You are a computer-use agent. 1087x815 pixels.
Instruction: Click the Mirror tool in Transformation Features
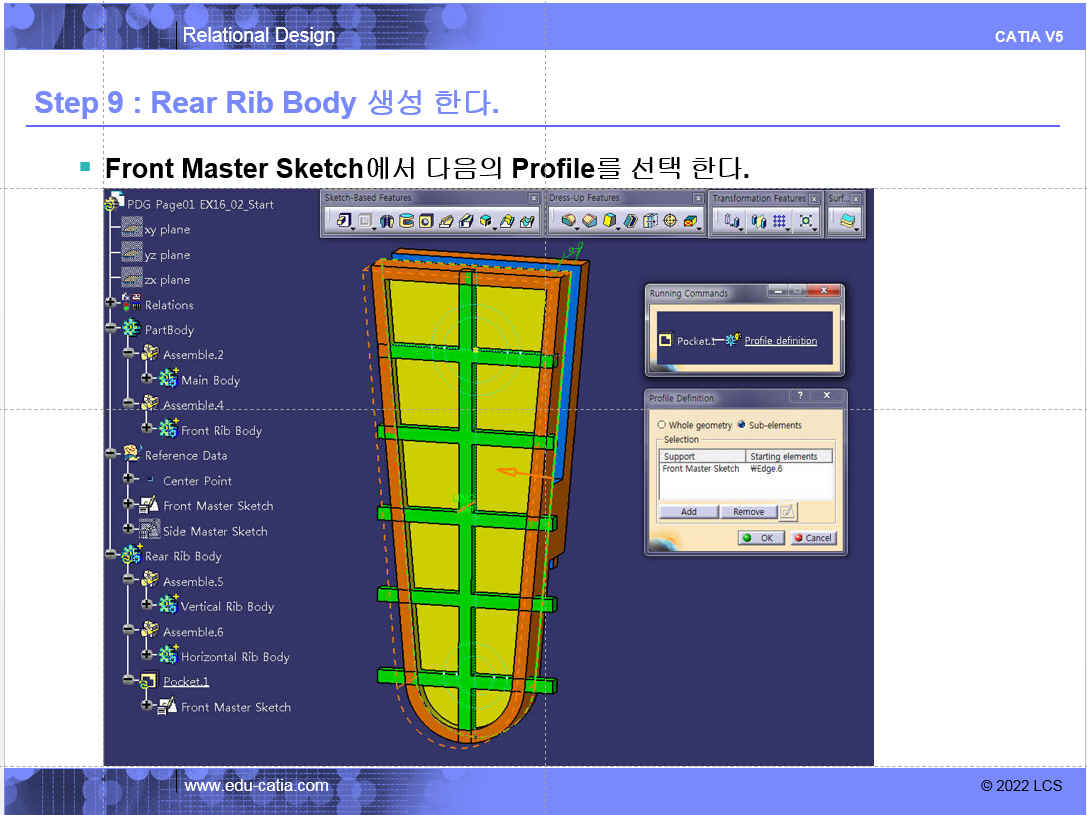tap(759, 221)
